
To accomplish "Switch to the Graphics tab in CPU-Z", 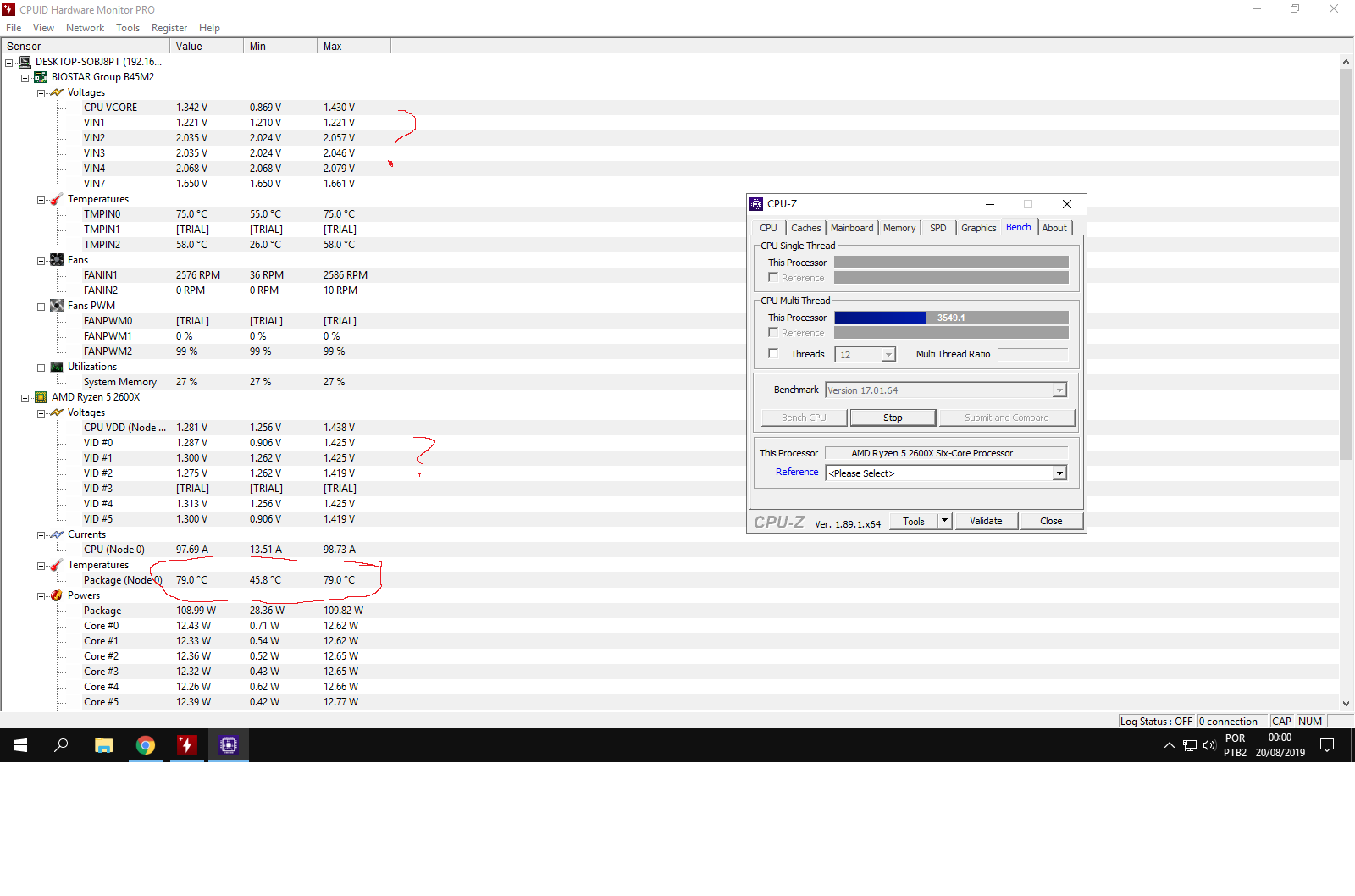I will (x=978, y=228).
